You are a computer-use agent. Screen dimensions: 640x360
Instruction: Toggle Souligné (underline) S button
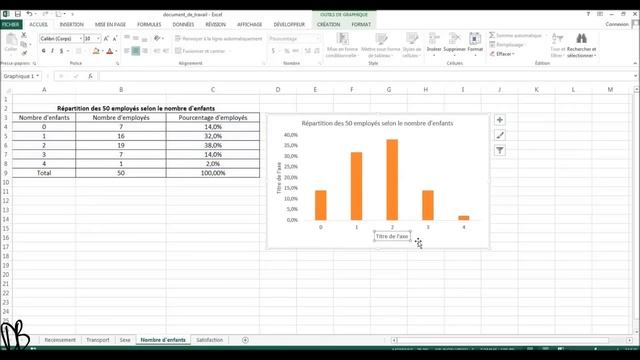coord(61,51)
